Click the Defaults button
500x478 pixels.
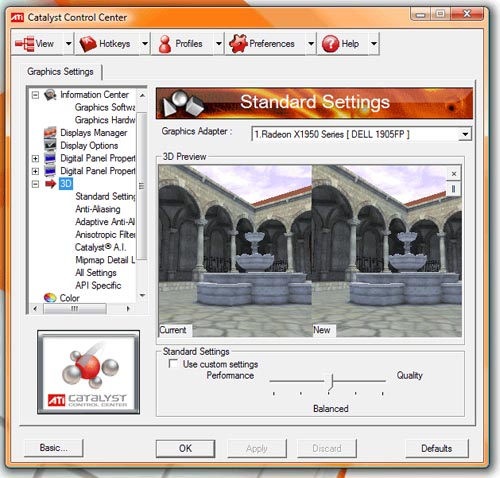pos(437,448)
